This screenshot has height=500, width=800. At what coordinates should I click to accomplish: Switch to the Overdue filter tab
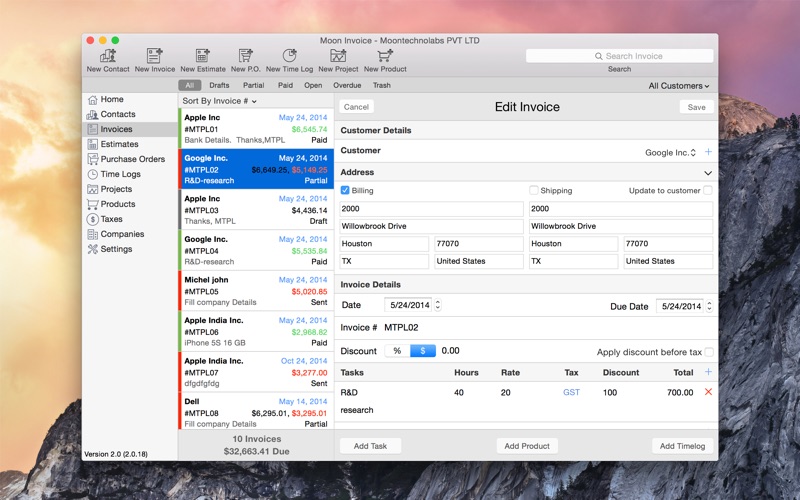[x=347, y=85]
